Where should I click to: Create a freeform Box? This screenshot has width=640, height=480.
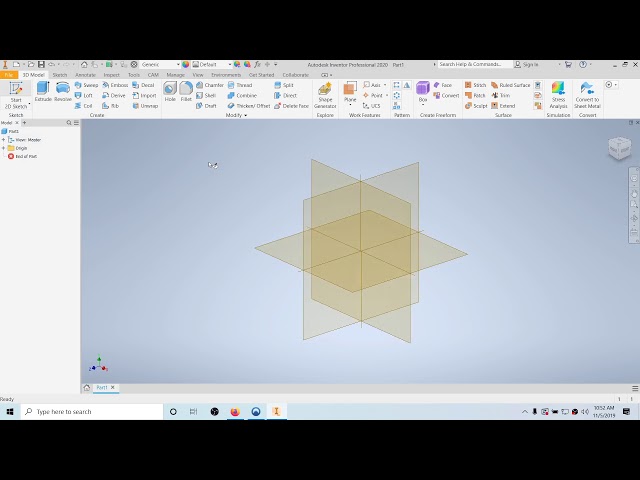pos(423,91)
